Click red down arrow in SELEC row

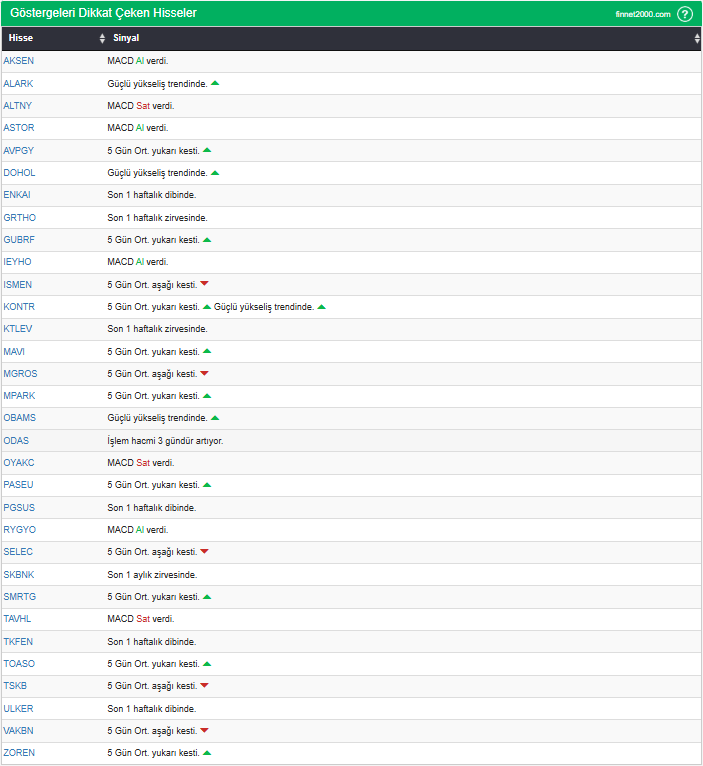pos(204,552)
